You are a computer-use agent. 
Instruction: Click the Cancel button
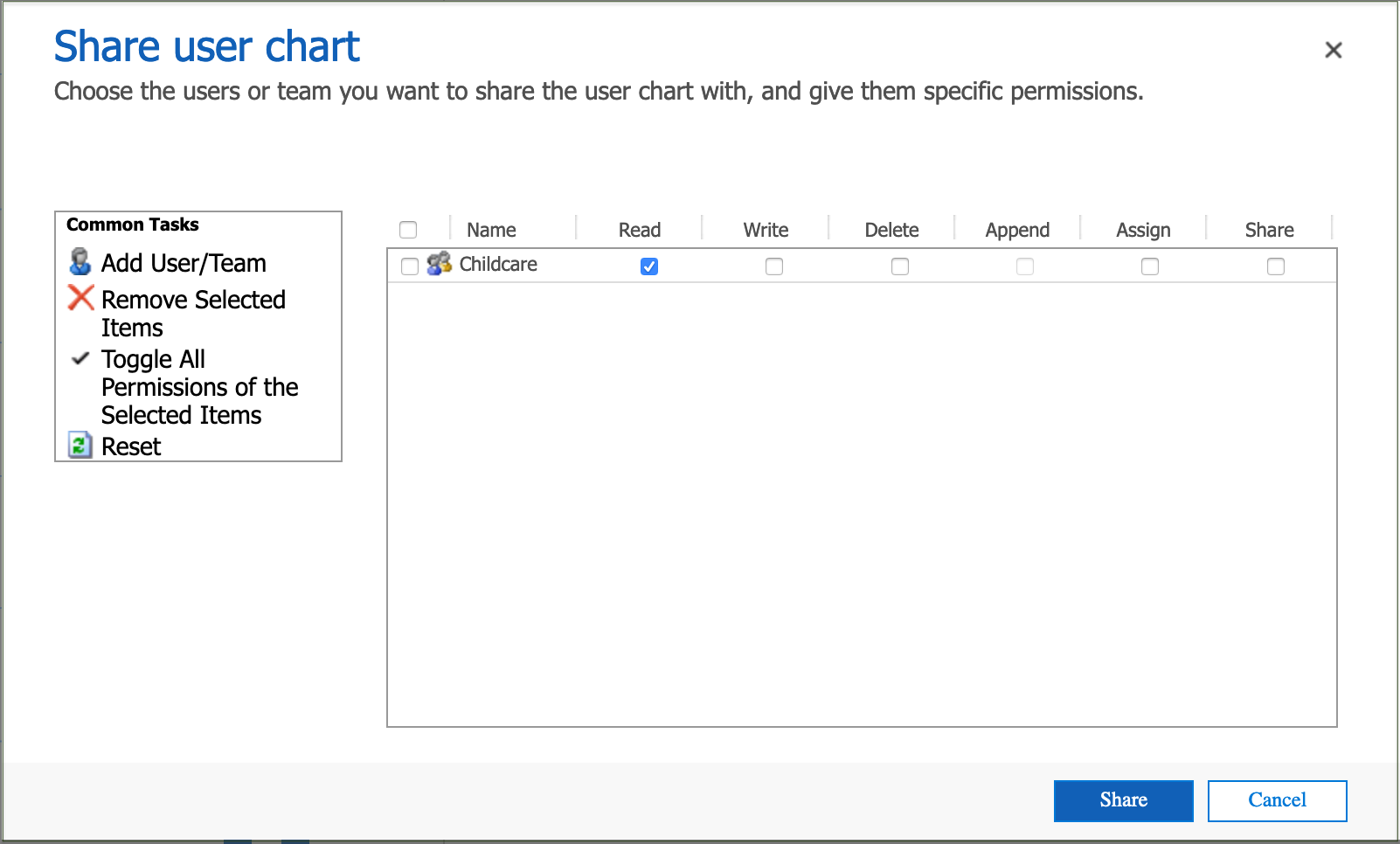coord(1277,800)
